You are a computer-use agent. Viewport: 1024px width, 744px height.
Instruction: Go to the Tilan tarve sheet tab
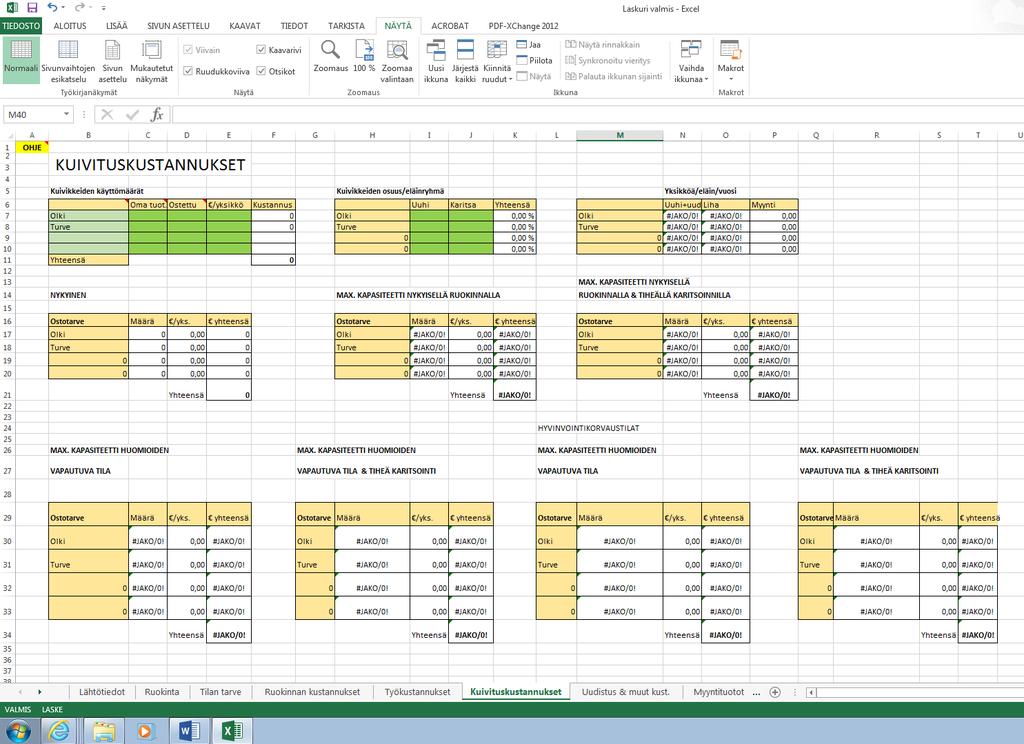pyautogui.click(x=220, y=692)
